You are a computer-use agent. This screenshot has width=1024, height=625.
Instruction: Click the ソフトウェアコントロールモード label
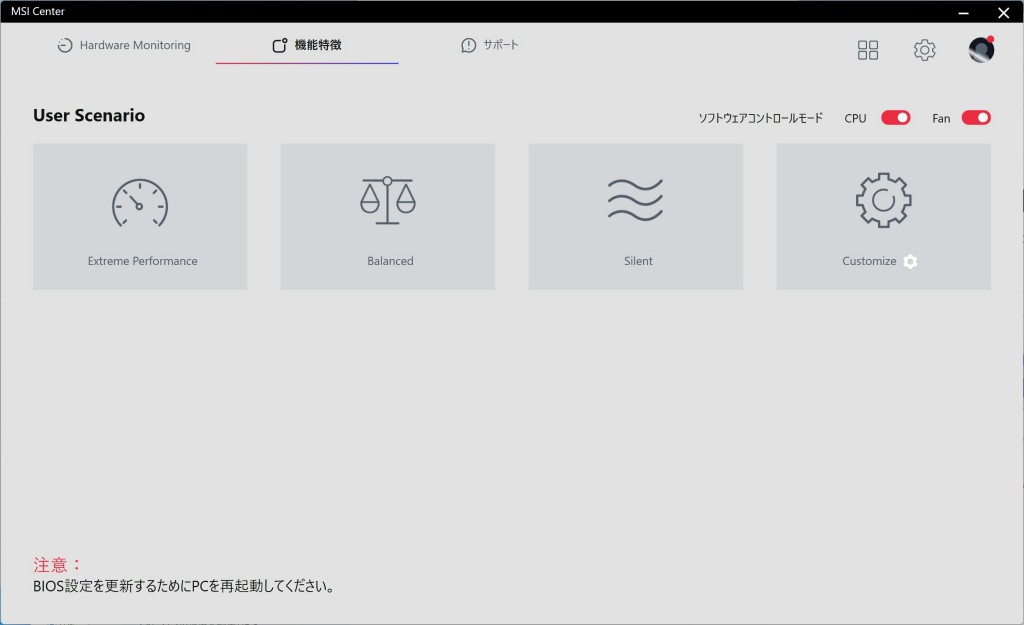[761, 118]
